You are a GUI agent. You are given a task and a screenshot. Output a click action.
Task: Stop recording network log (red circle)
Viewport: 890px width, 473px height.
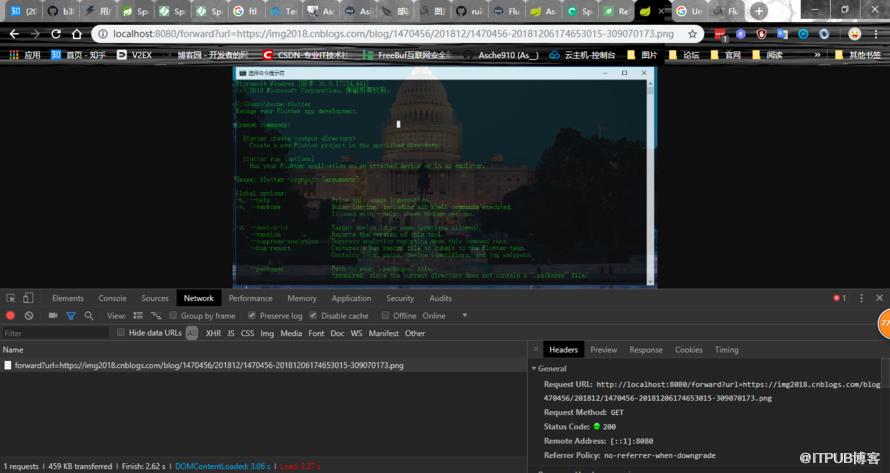(x=10, y=316)
